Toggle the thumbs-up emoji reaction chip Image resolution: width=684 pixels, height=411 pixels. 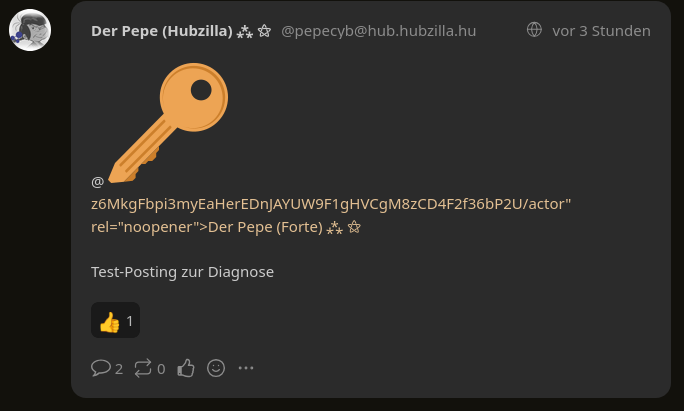click(x=116, y=321)
